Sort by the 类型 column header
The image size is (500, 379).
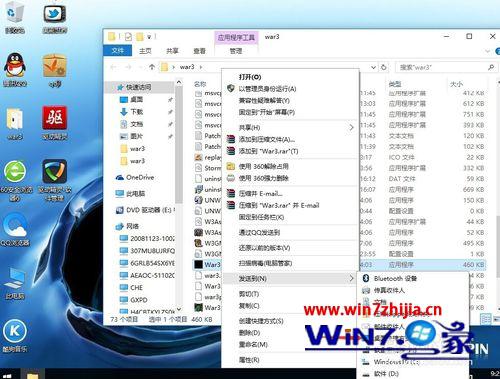pos(395,84)
